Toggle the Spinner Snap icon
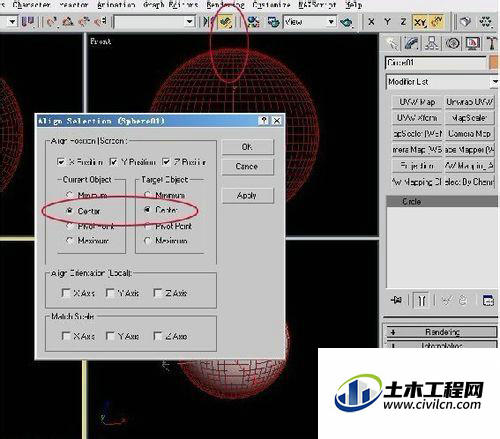This screenshot has height=439, width=500. pos(100,22)
